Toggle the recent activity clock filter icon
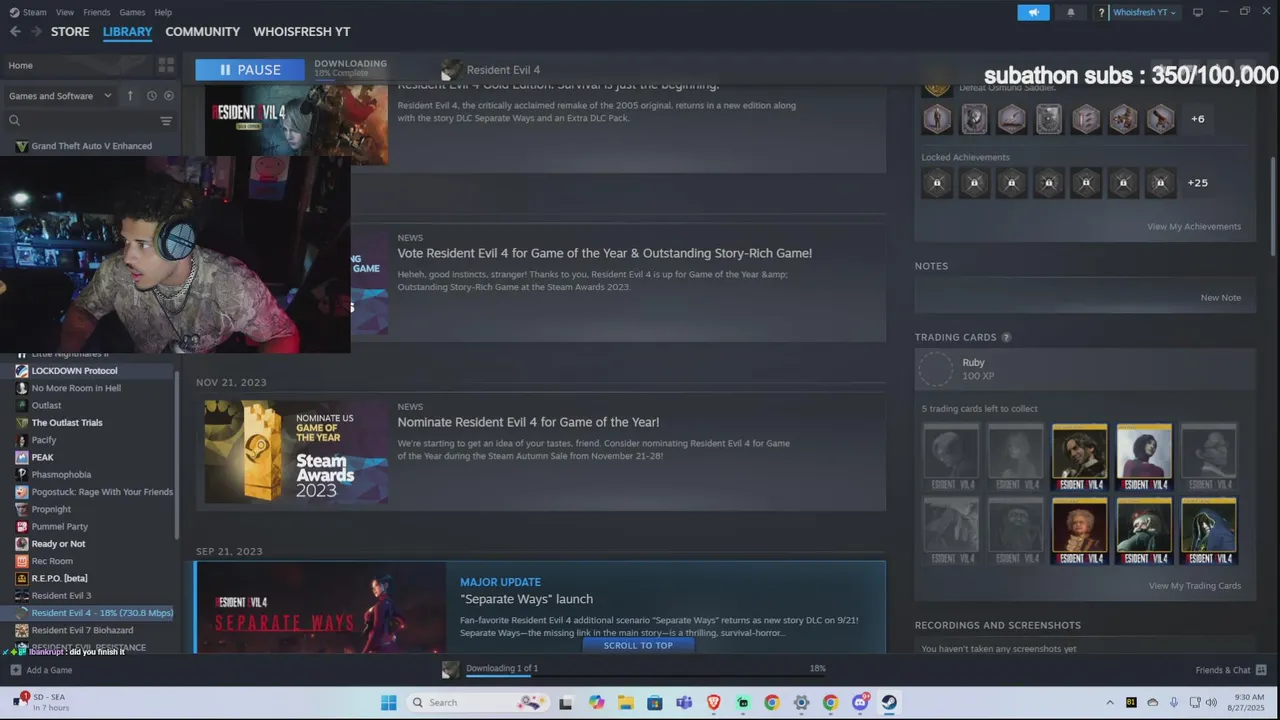Viewport: 1280px width, 720px height. click(152, 96)
